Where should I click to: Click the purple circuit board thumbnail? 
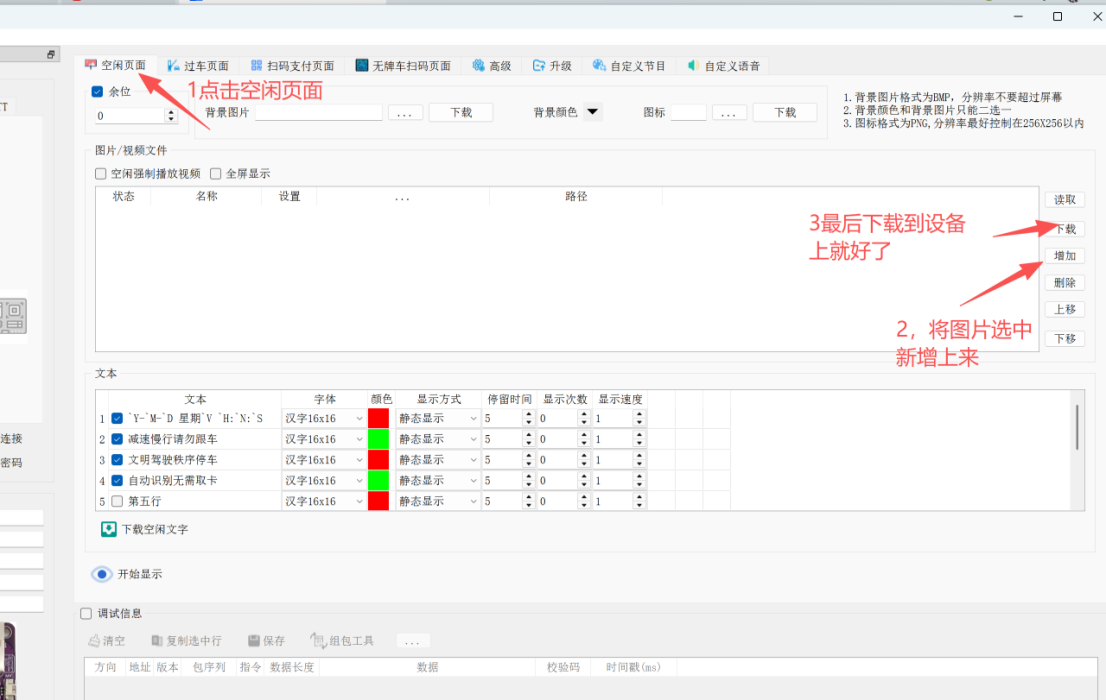8,661
